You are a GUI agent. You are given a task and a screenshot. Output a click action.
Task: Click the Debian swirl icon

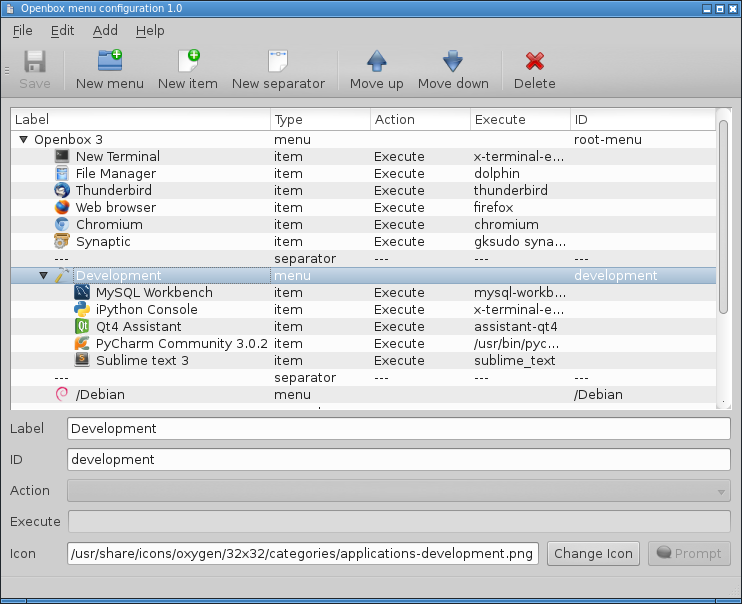click(x=62, y=394)
